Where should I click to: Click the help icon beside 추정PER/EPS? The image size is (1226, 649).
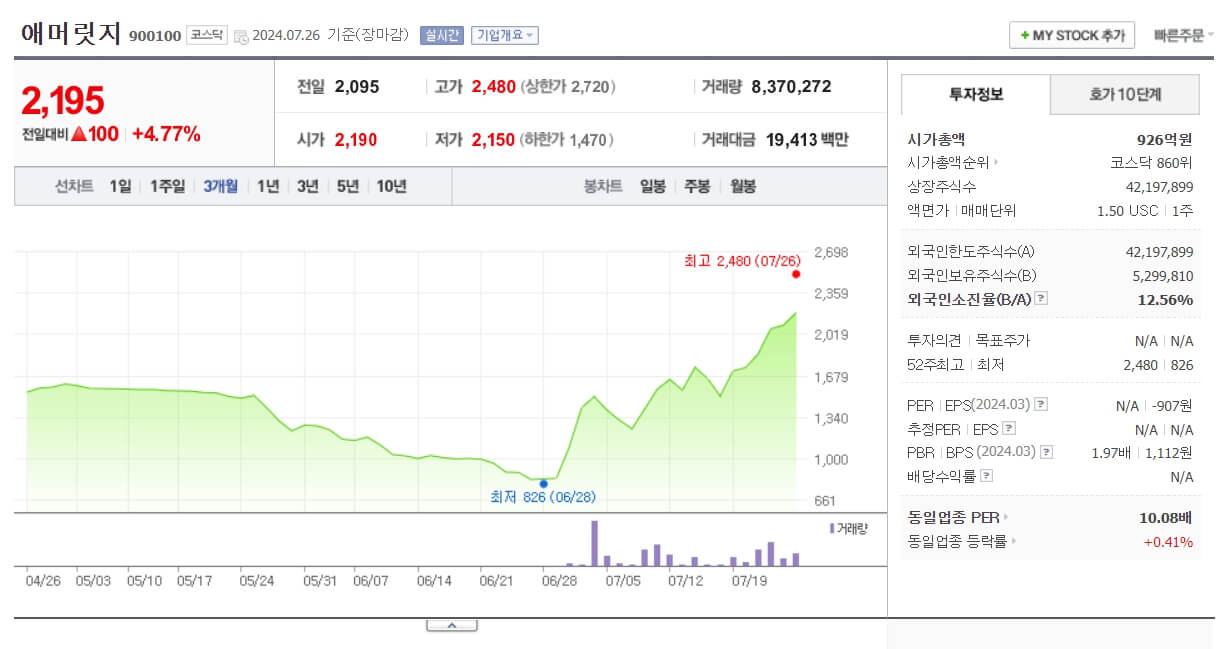pos(1008,427)
